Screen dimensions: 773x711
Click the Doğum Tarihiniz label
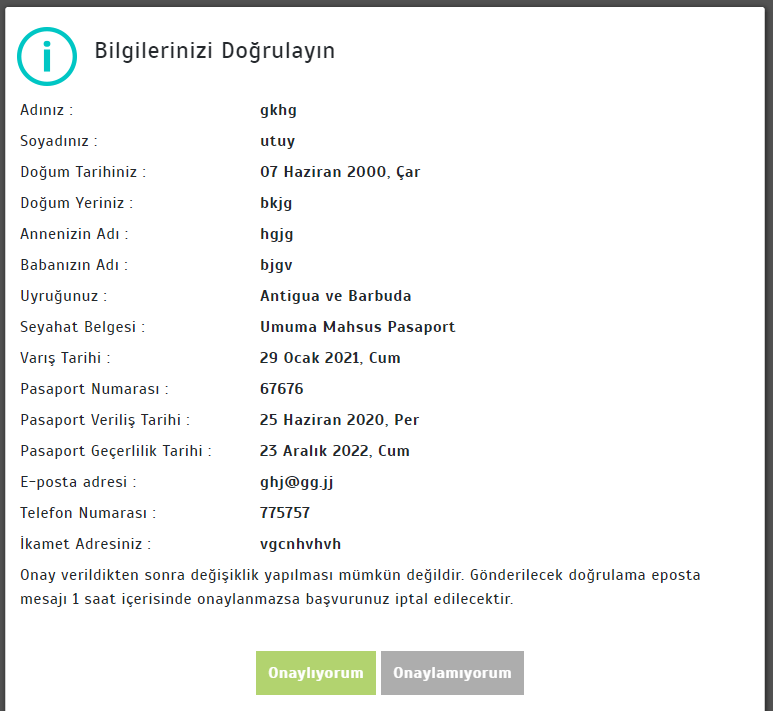[x=83, y=172]
